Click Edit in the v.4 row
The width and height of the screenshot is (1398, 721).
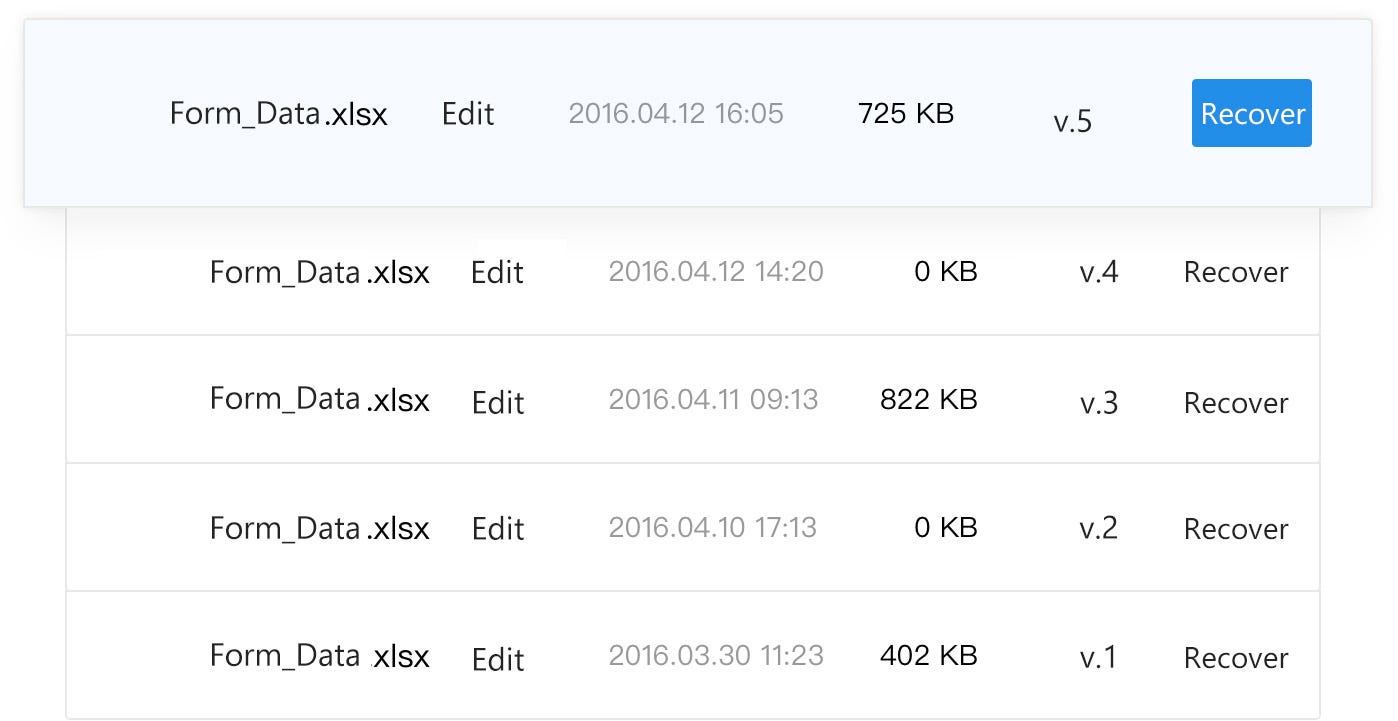point(497,272)
